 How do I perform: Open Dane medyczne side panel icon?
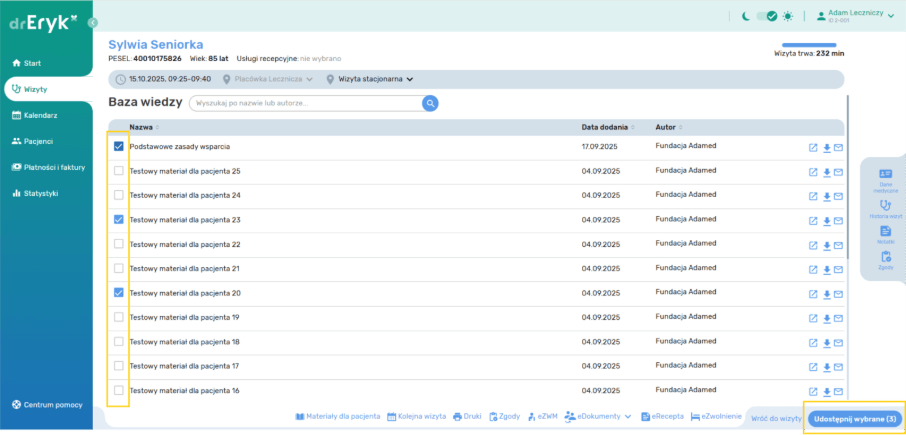885,178
